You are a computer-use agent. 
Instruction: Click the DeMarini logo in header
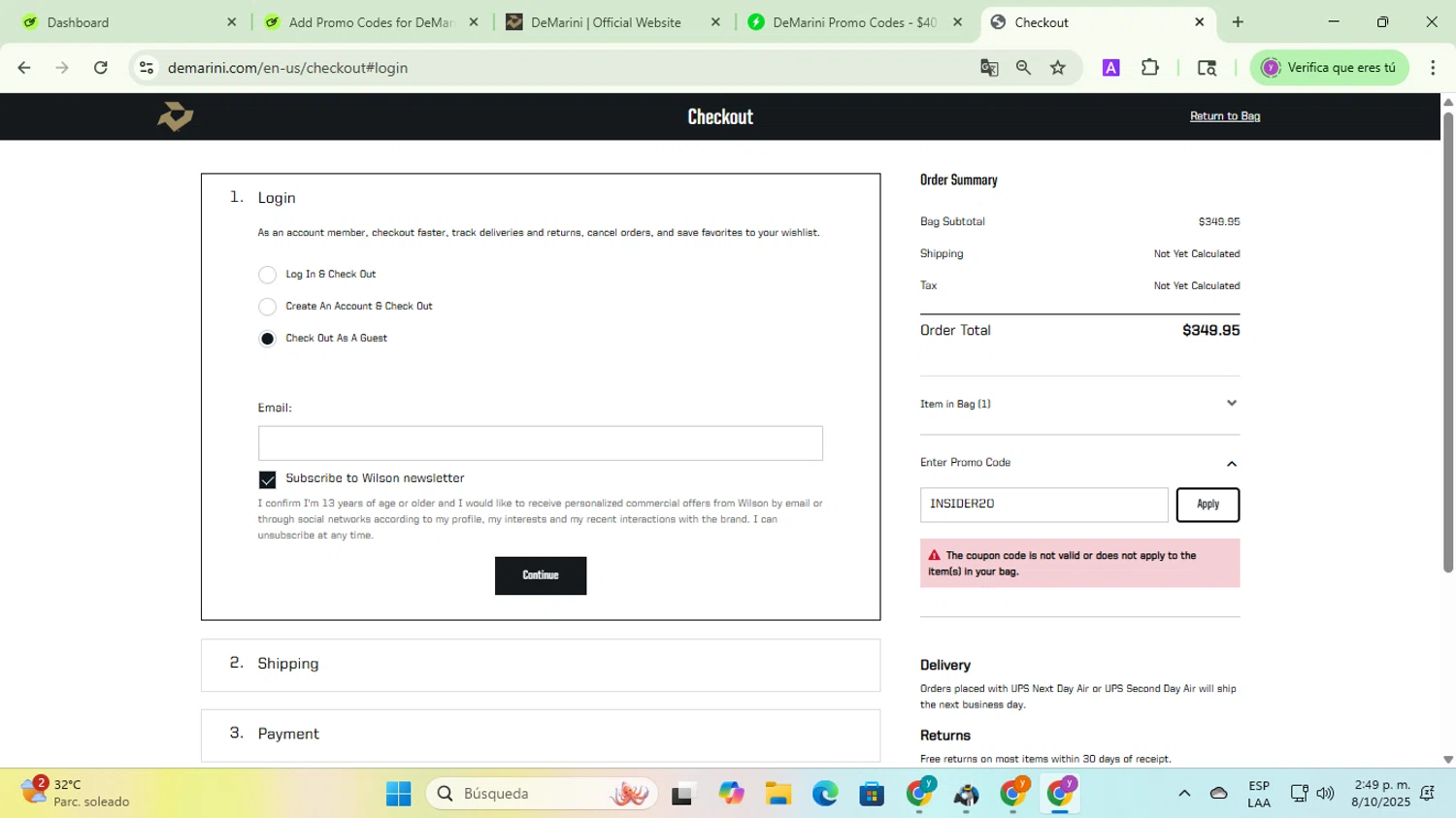[x=176, y=116]
